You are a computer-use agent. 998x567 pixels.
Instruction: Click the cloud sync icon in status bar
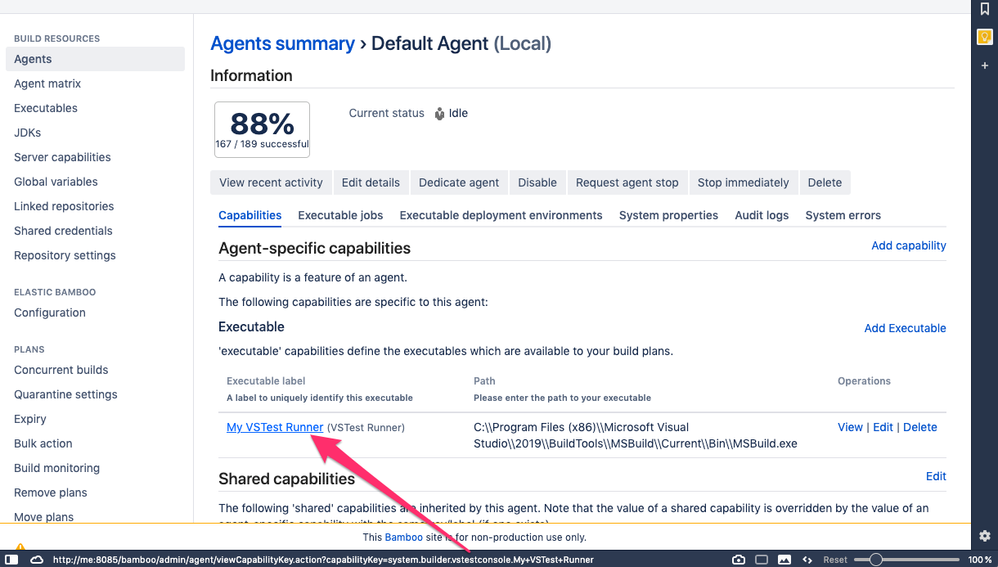pos(37,559)
